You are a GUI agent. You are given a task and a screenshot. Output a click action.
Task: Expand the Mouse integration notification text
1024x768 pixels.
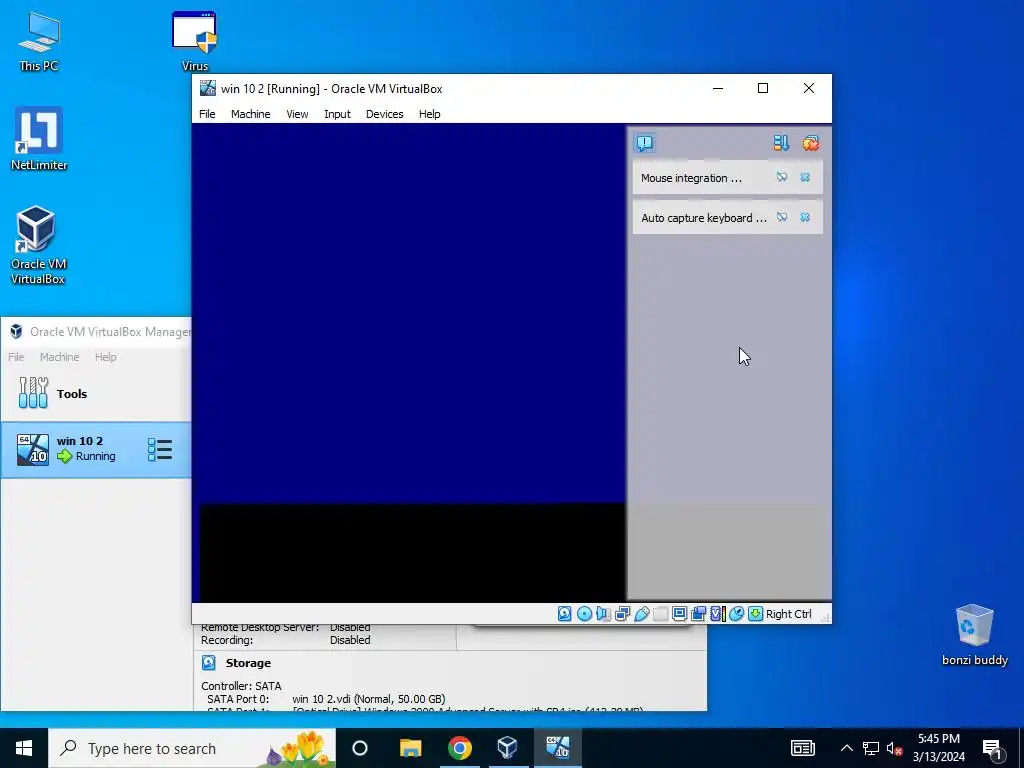tap(691, 178)
